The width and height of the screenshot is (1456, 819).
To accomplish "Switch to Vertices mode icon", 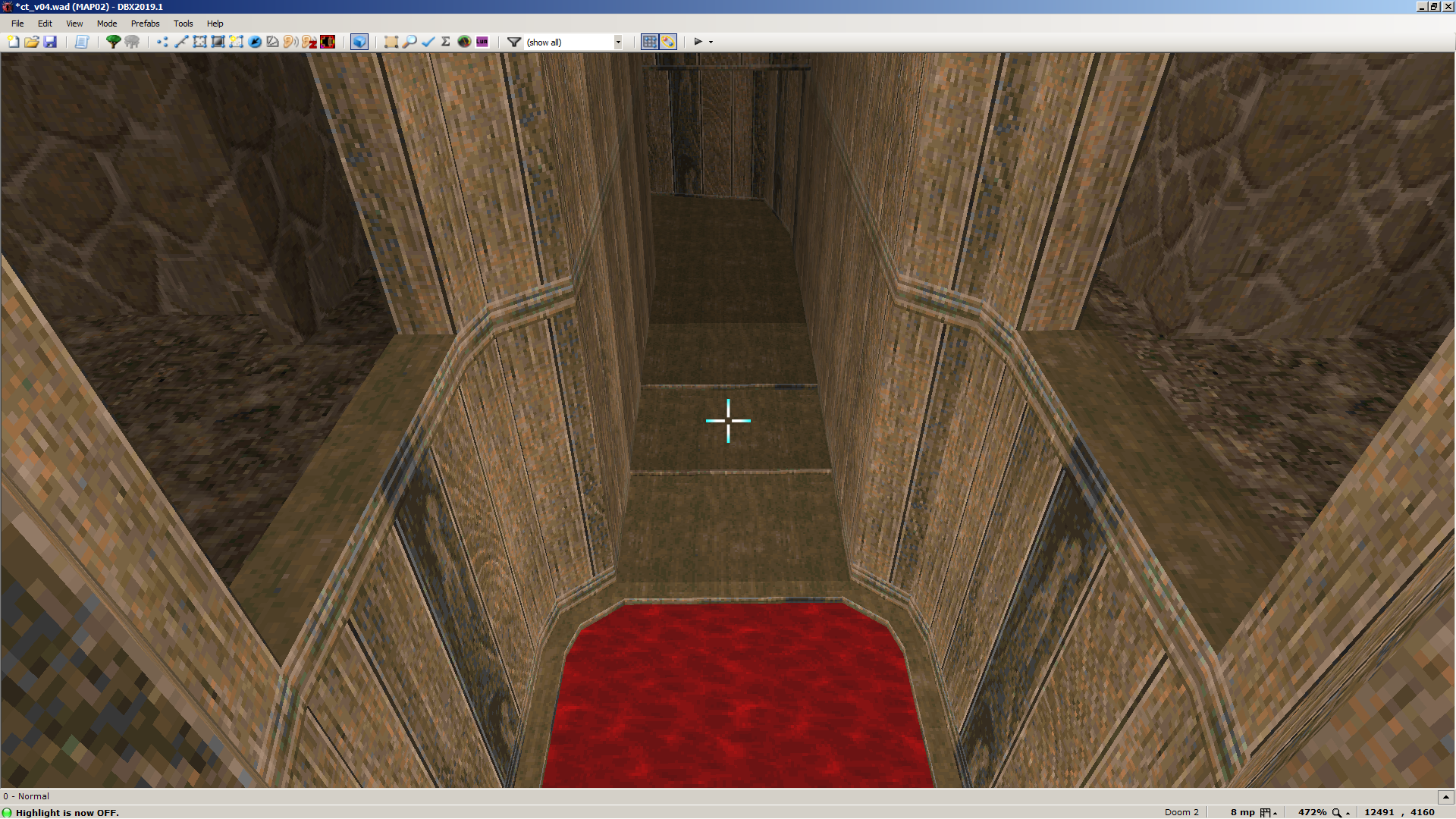I will tap(162, 42).
